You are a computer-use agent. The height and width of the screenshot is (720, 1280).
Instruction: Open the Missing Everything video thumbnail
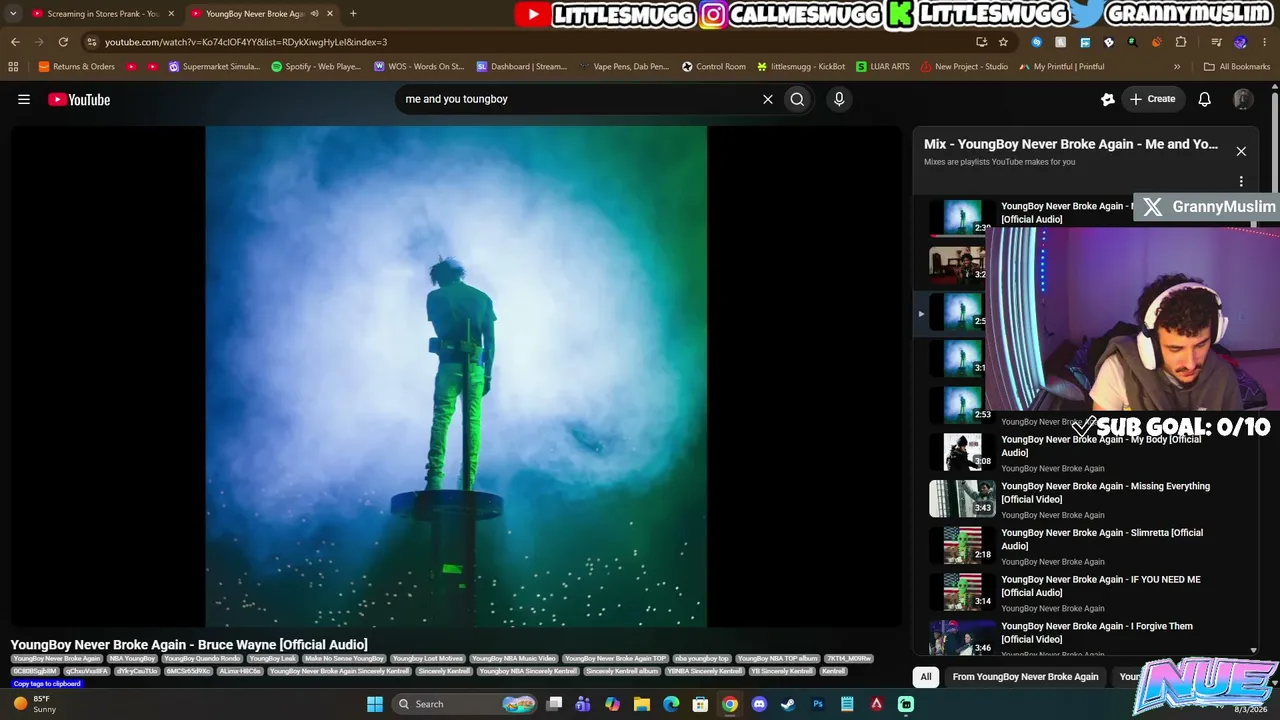[x=962, y=499]
